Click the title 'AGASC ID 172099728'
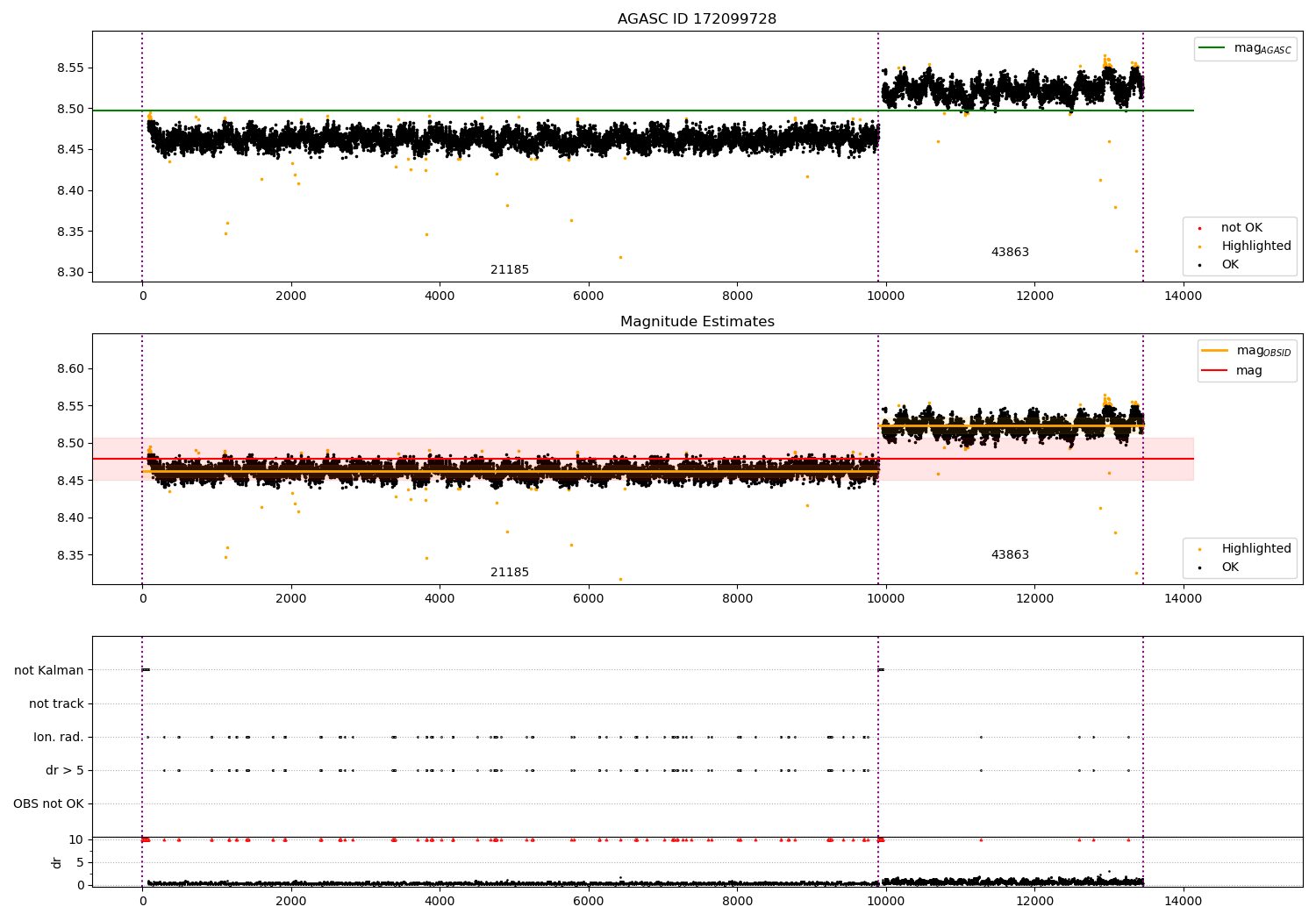This screenshot has height=921, width=1316. (x=697, y=19)
